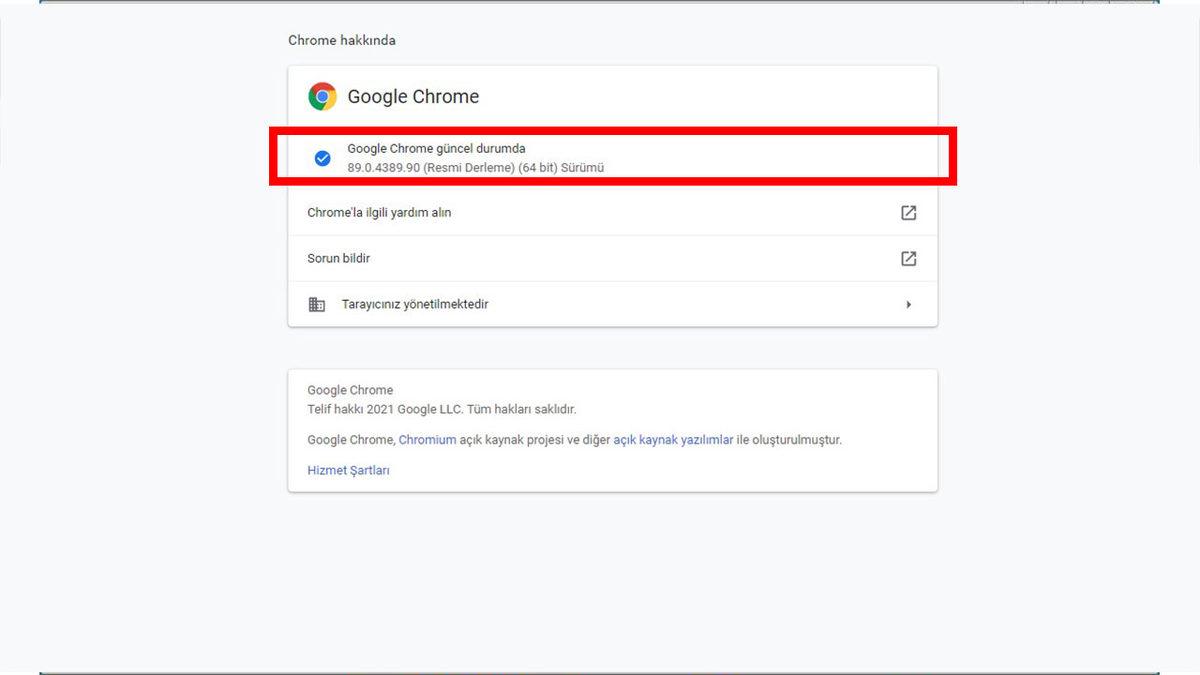Click the red tab bar at the top
1200x675 pixels.
[600, 4]
